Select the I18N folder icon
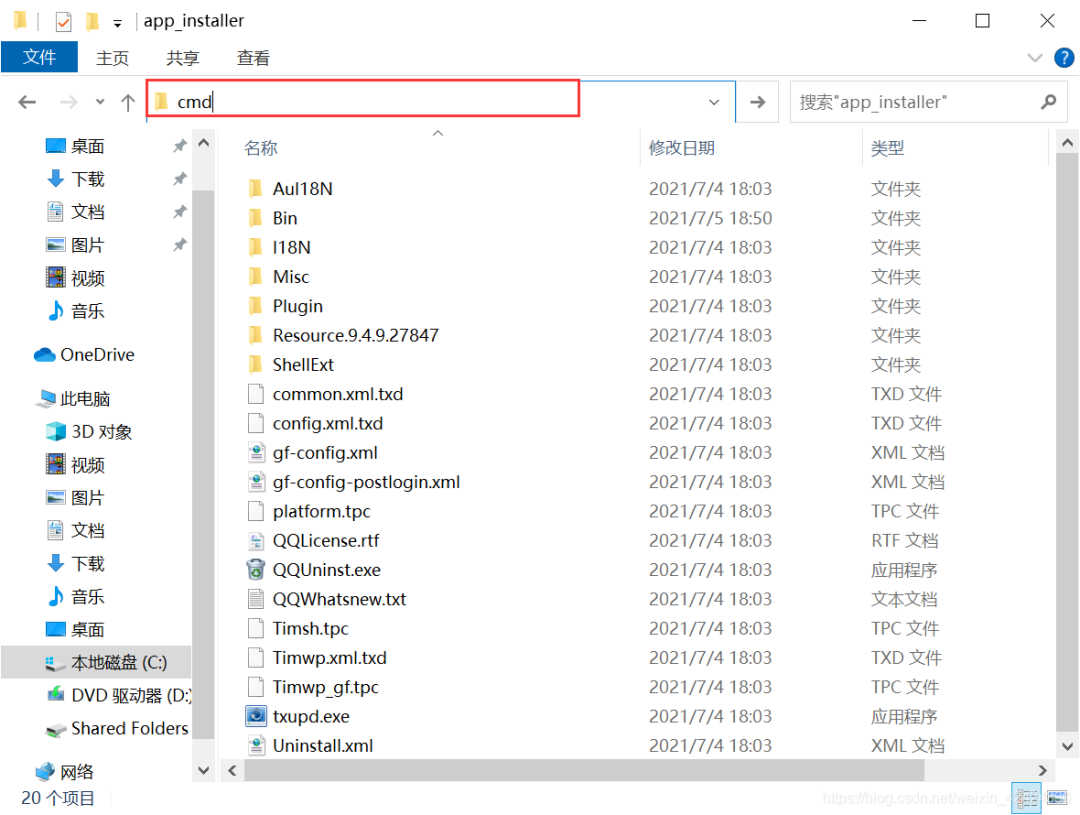Viewport: 1080px width, 815px height. pyautogui.click(x=256, y=247)
